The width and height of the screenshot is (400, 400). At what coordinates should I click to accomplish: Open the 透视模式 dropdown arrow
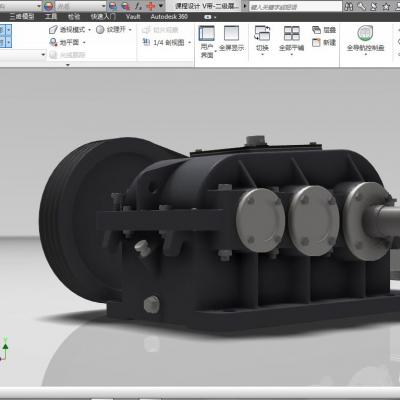[x=89, y=30]
